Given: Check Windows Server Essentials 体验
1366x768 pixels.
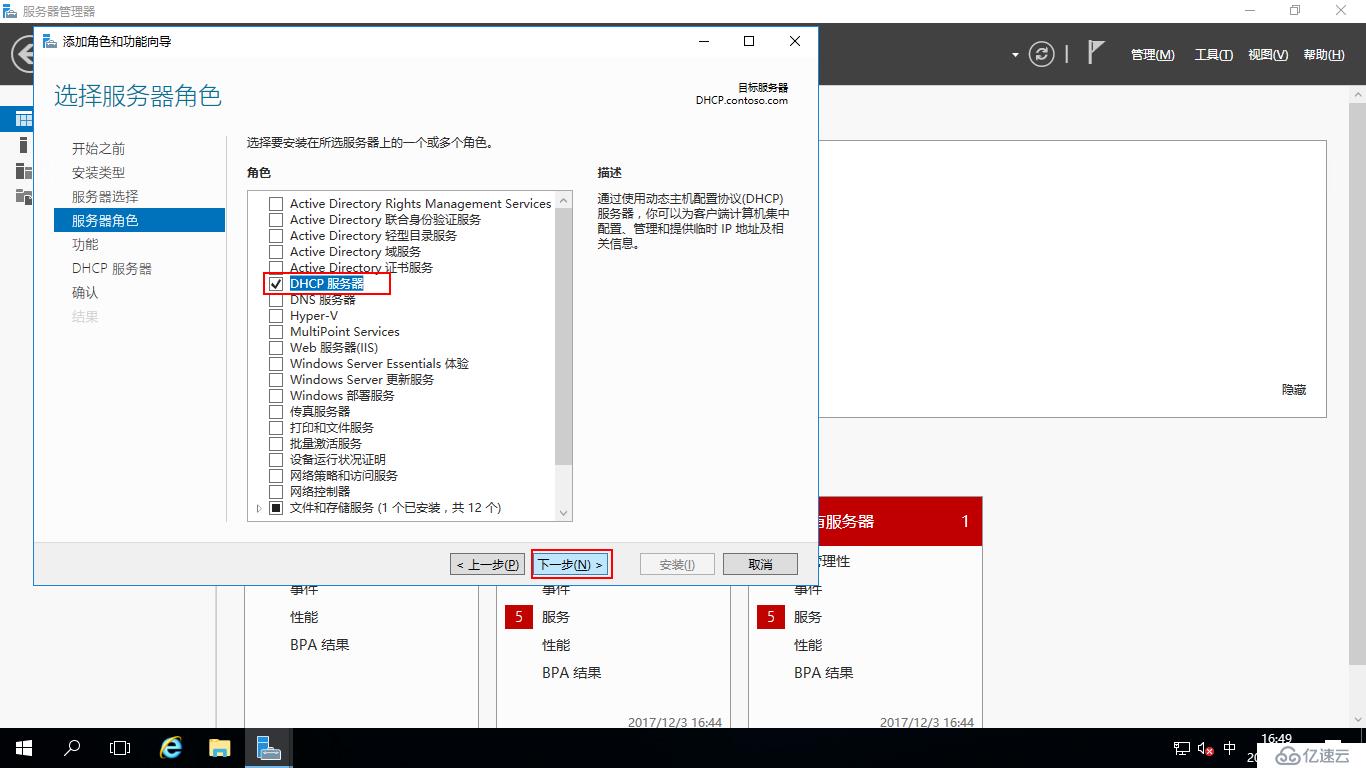Looking at the screenshot, I should 276,364.
